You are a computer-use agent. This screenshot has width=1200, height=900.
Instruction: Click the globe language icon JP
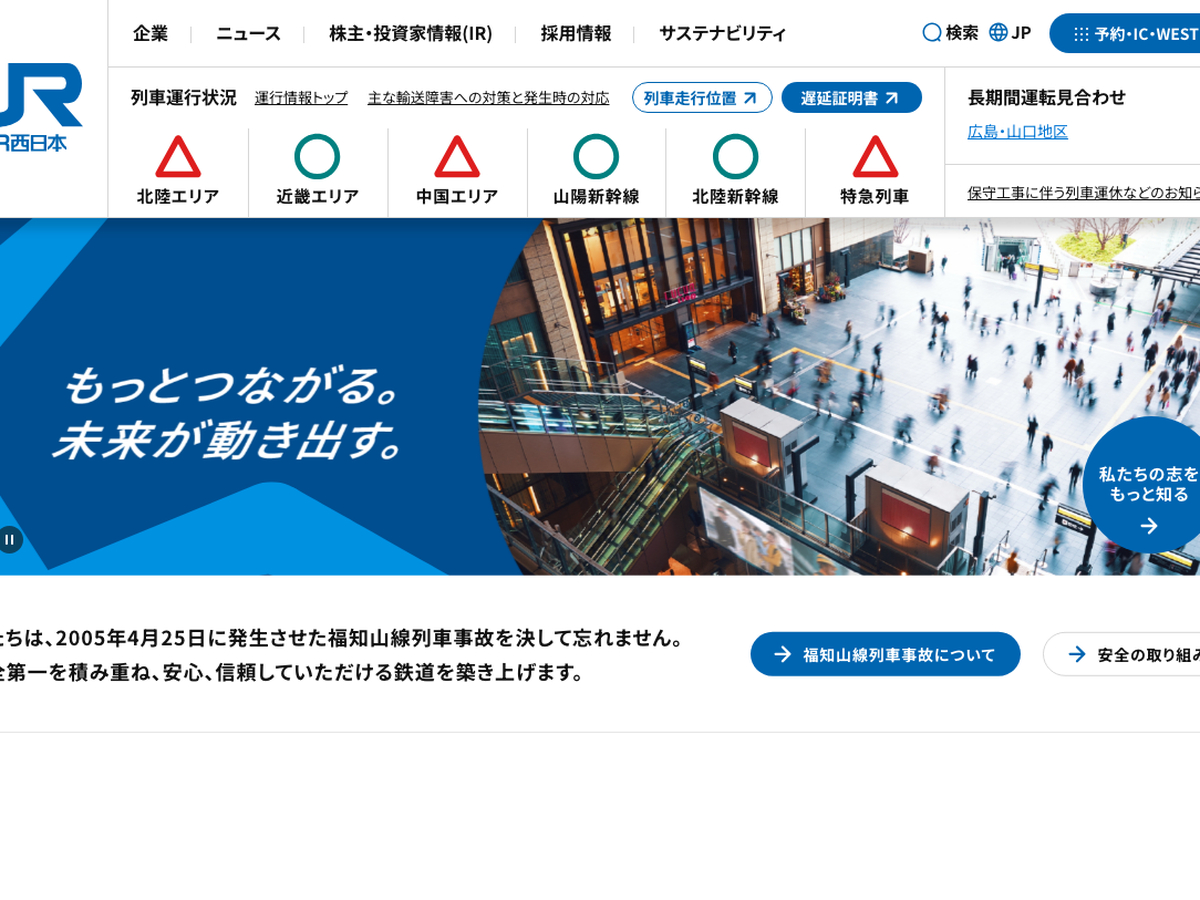pyautogui.click(x=998, y=33)
